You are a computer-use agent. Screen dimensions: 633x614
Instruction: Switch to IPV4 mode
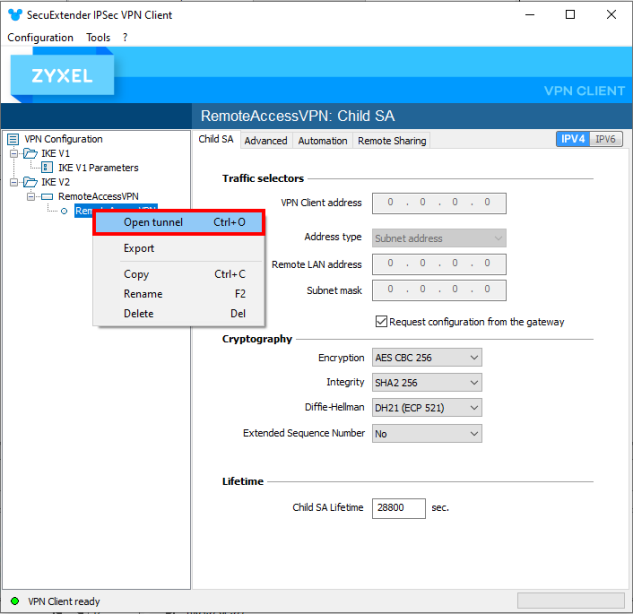pyautogui.click(x=573, y=139)
